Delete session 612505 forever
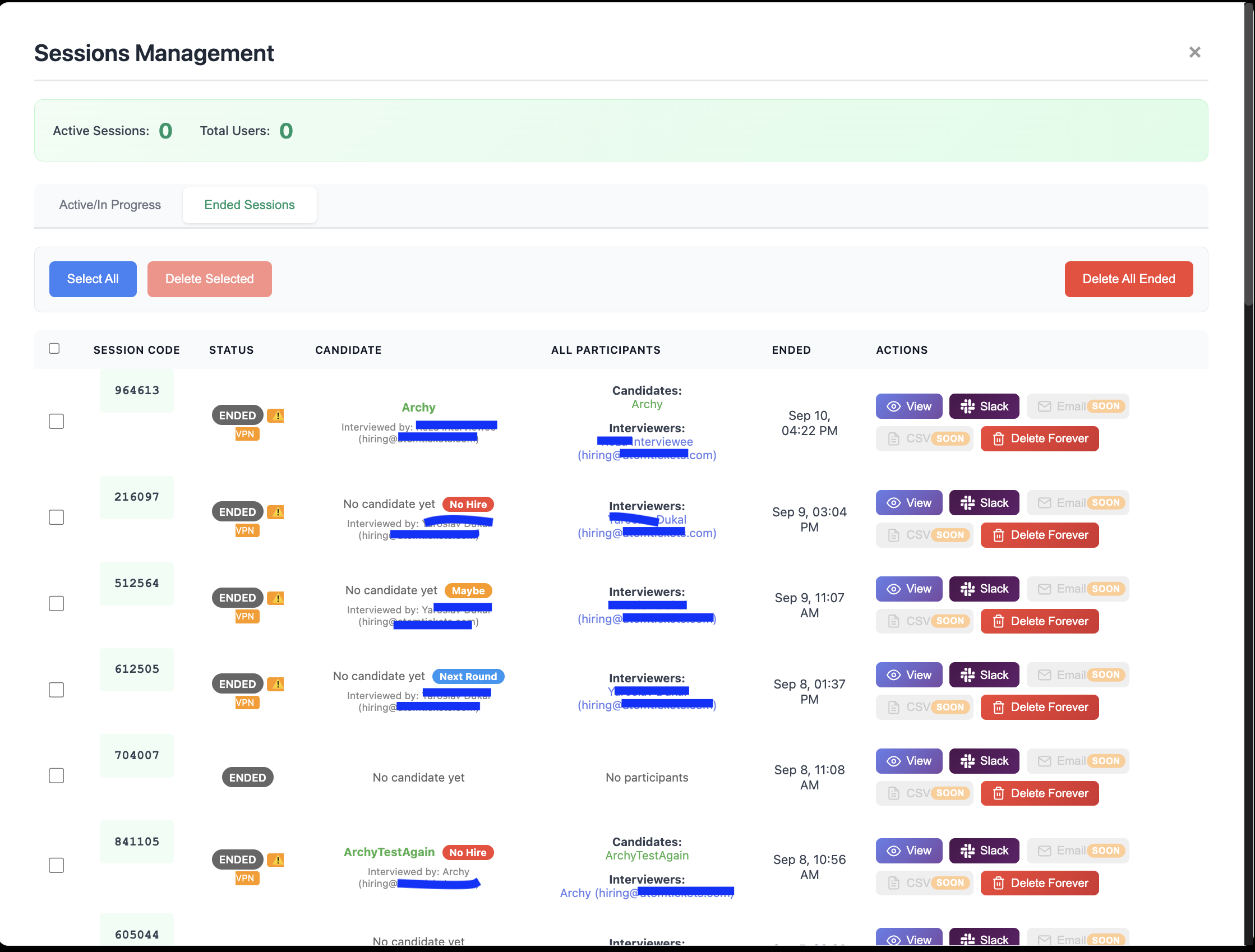1255x952 pixels. [x=1040, y=707]
